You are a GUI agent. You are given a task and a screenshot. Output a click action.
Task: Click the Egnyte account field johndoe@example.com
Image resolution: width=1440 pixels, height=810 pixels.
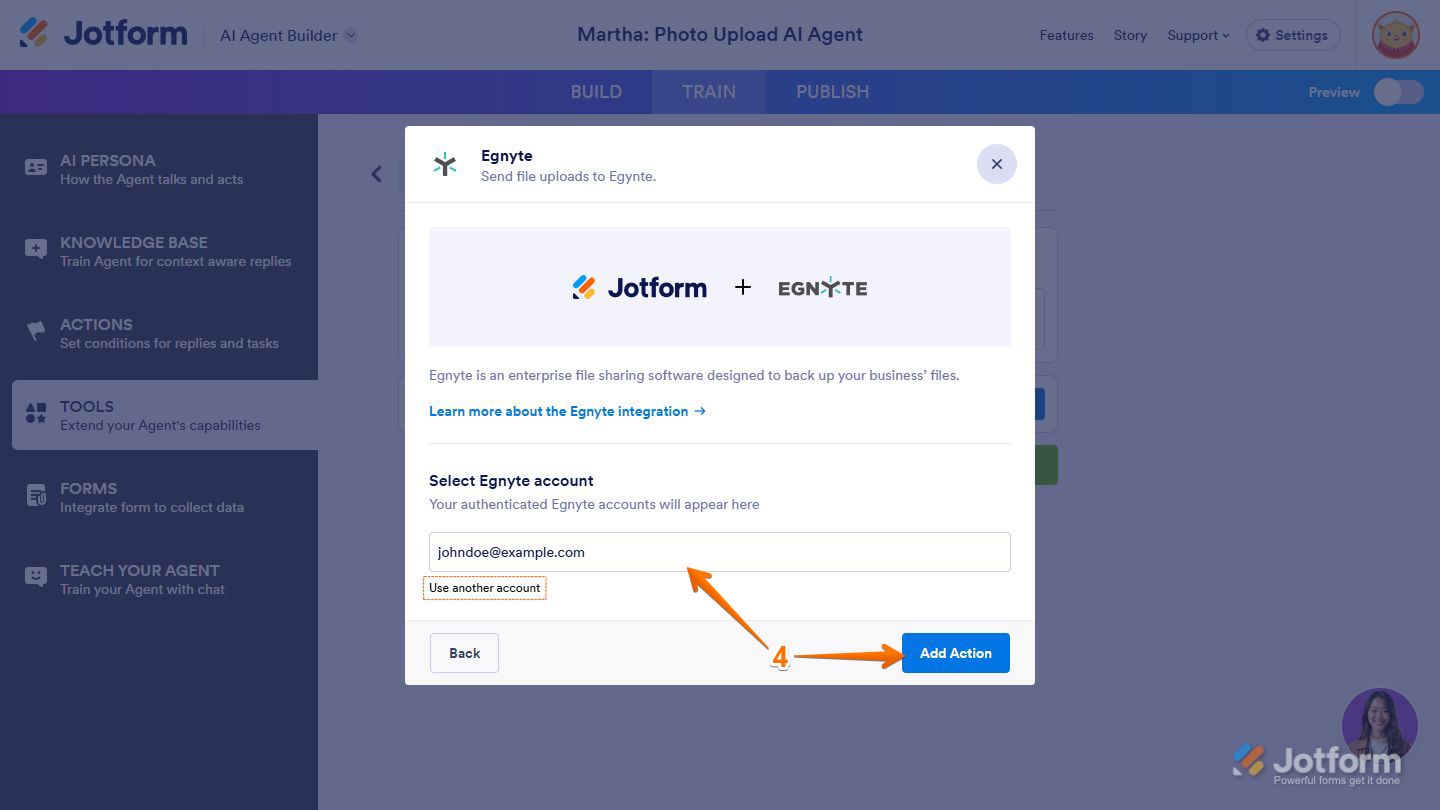point(720,552)
